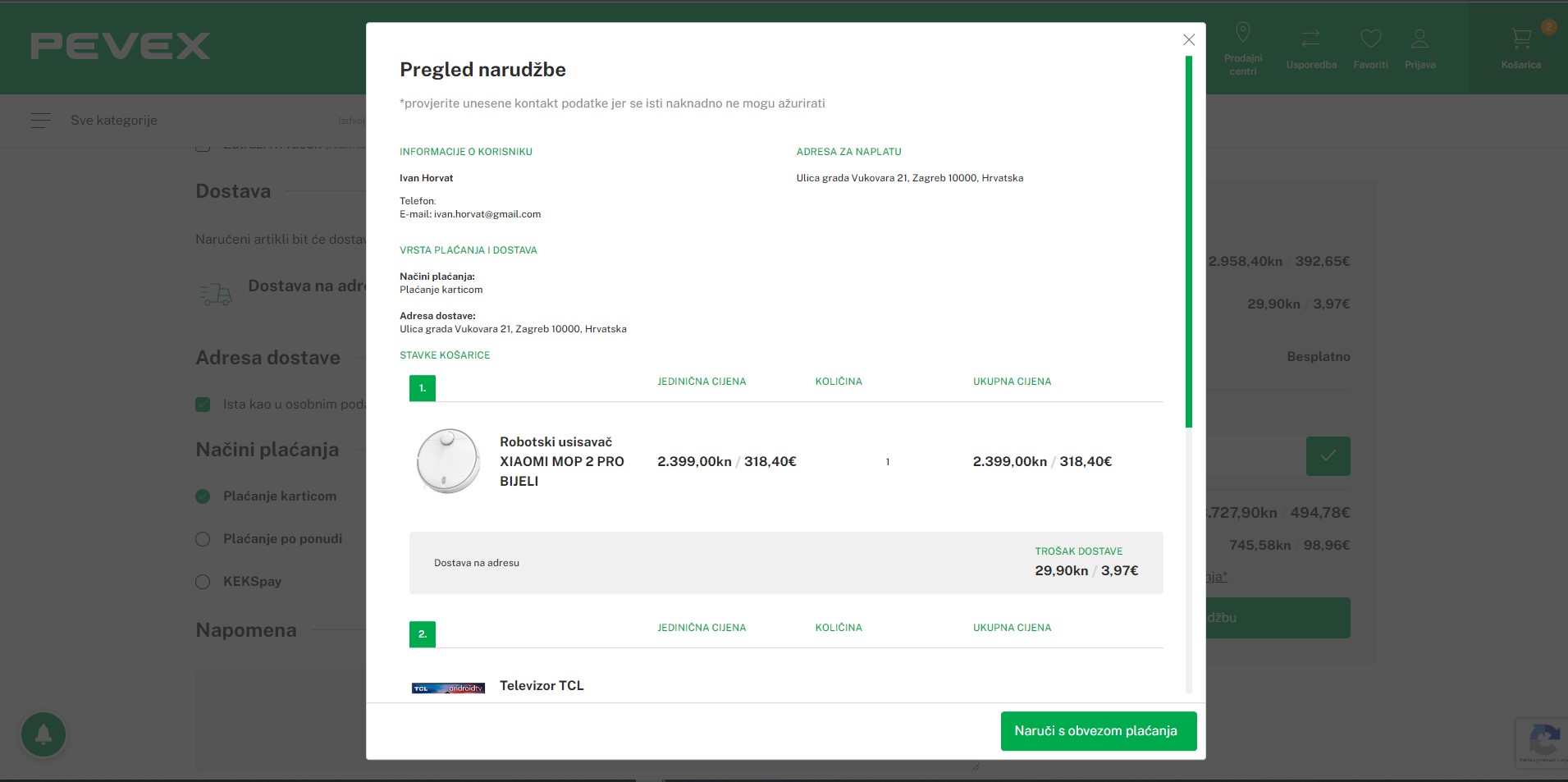Click the billing address text under Adresa za naplatu
The width and height of the screenshot is (1568, 782).
[x=910, y=178]
